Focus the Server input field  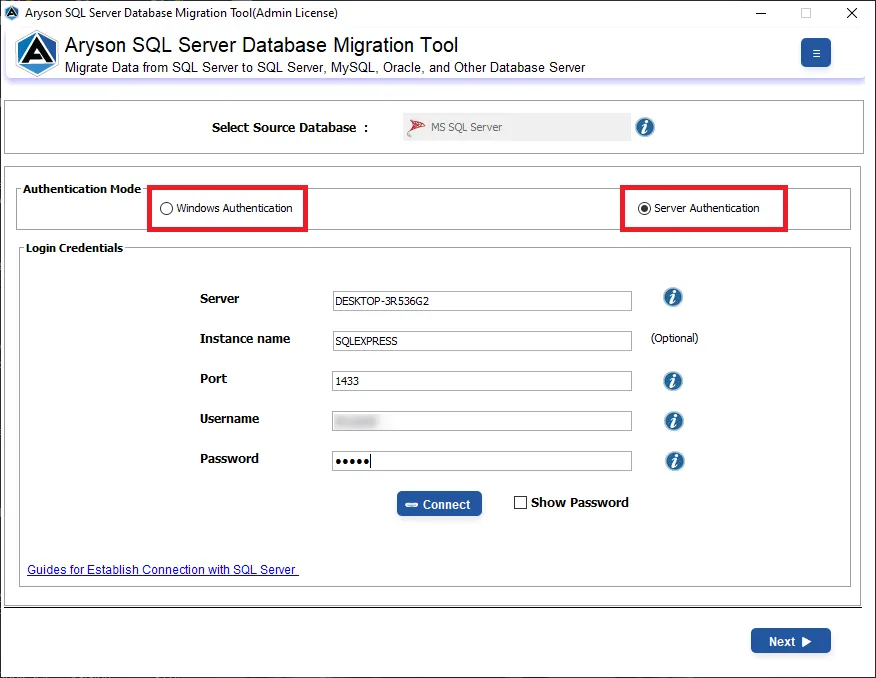(x=482, y=301)
